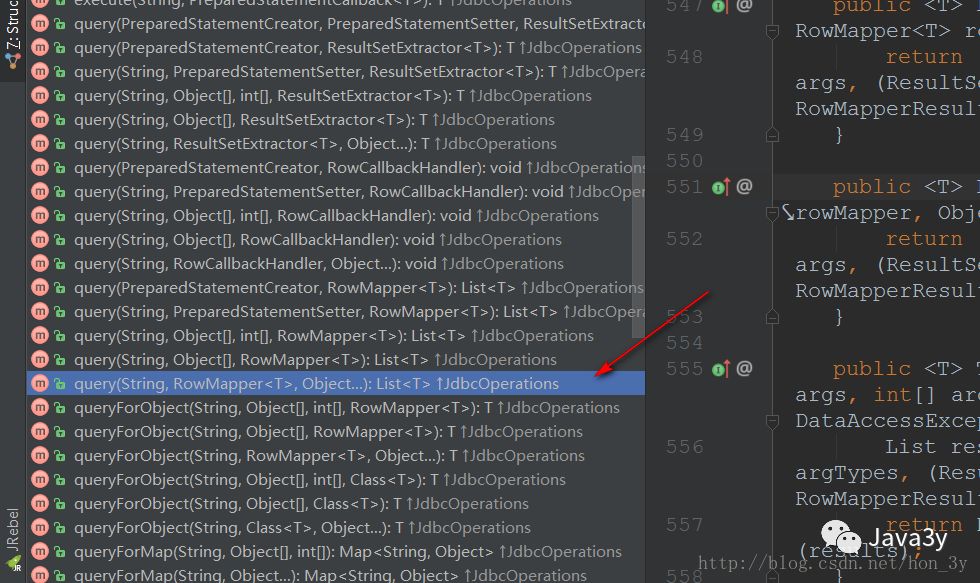Image resolution: width=980 pixels, height=583 pixels.
Task: Select queryForObject(String, Class<T>, Object...) row
Action: (x=336, y=528)
